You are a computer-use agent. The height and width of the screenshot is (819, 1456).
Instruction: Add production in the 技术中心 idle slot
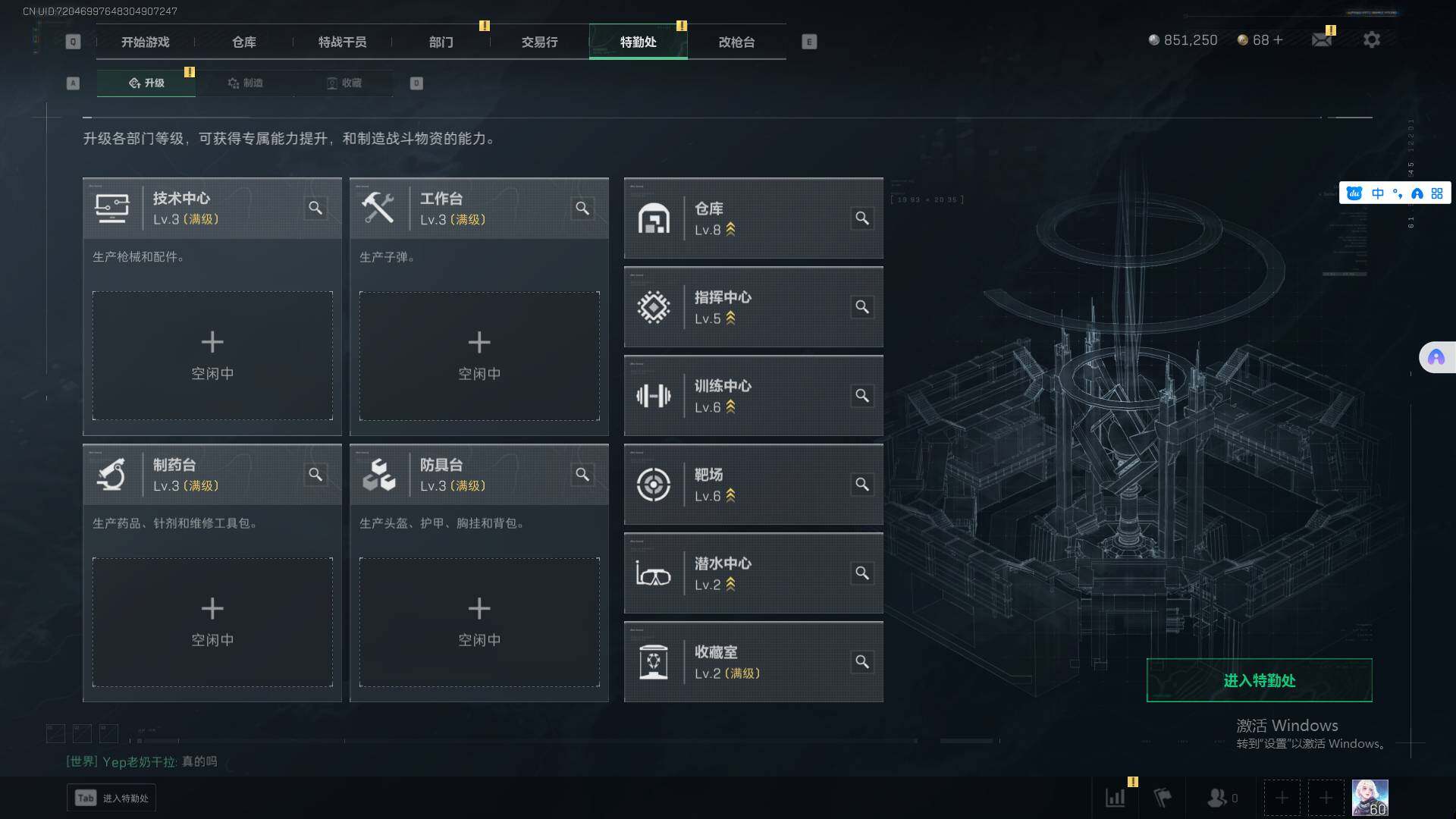point(212,356)
